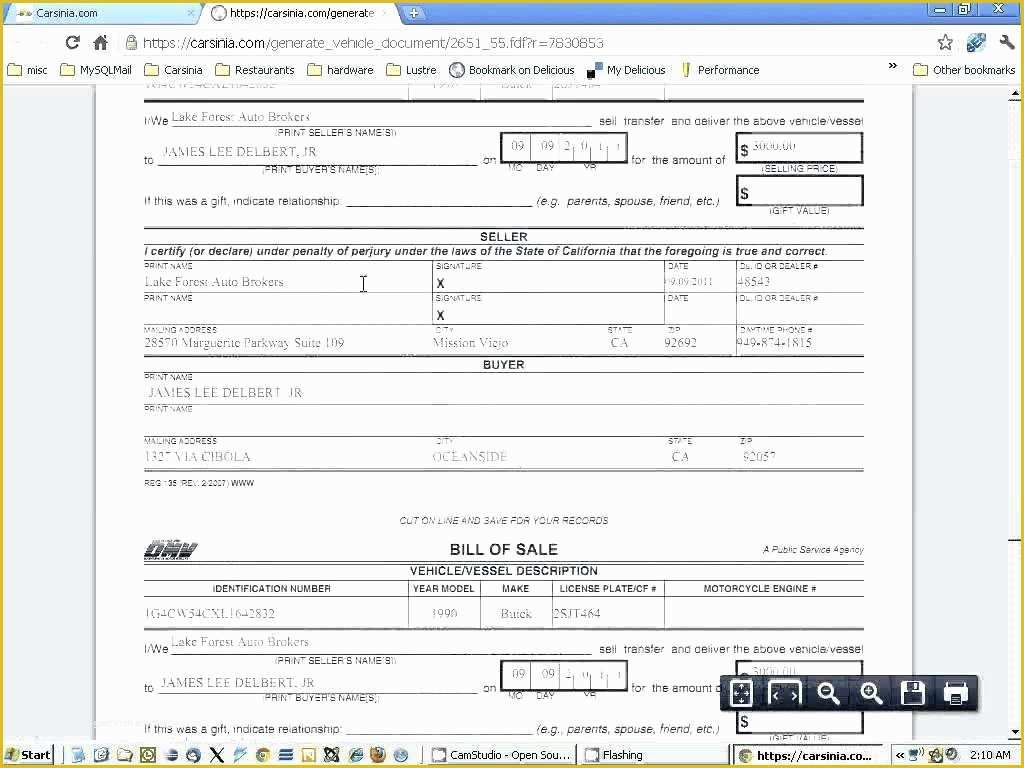Expand hidden system tray icons
The image size is (1024, 768).
899,755
